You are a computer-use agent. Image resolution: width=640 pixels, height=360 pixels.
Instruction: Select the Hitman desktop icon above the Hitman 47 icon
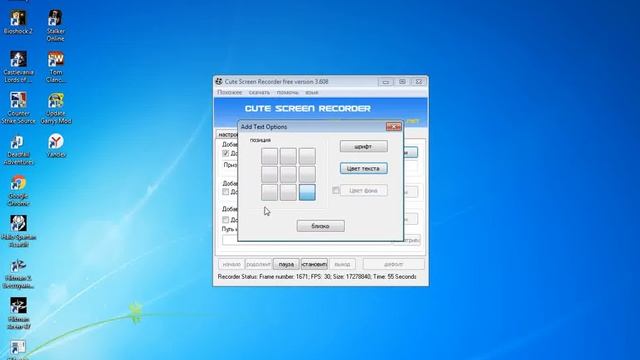18,273
